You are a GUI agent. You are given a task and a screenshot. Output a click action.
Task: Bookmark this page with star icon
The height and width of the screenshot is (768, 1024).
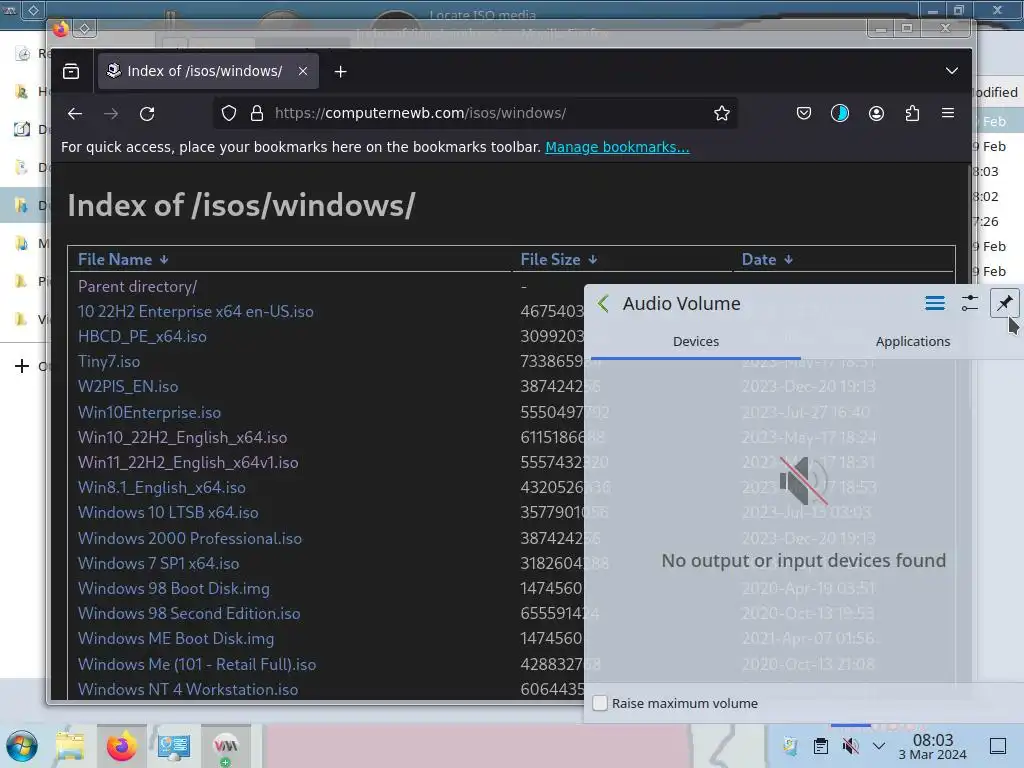point(722,114)
